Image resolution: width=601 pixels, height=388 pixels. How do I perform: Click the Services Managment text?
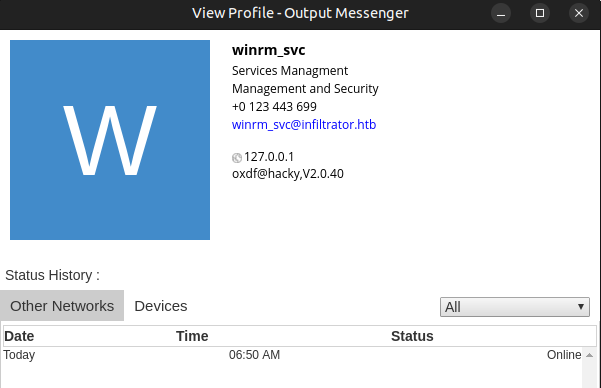pos(290,71)
